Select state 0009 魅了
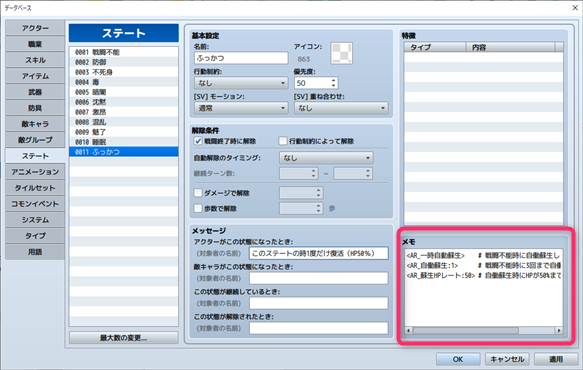Image resolution: width=583 pixels, height=370 pixels. (x=123, y=132)
